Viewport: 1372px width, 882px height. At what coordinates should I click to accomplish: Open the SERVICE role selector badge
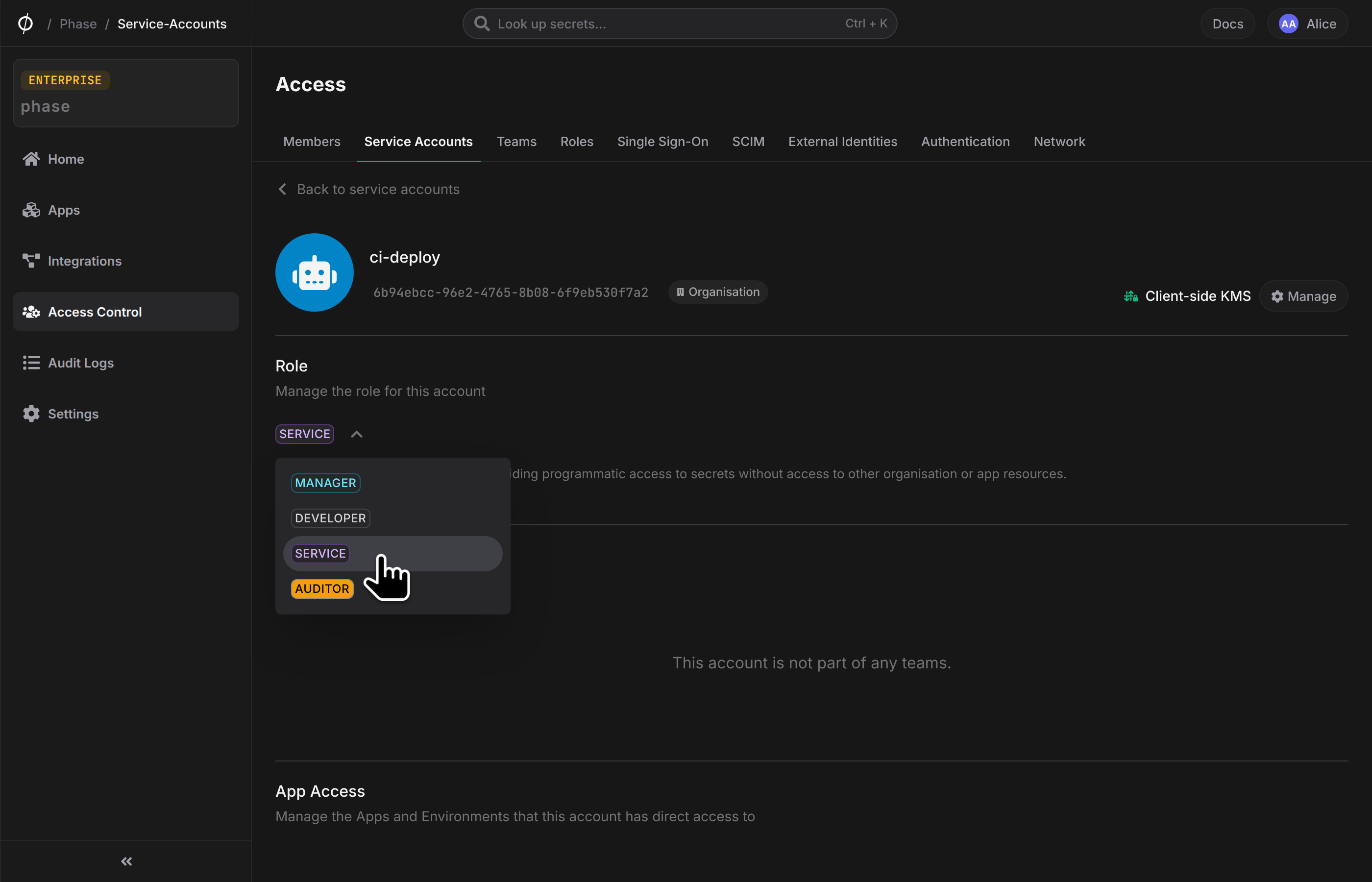coord(305,434)
